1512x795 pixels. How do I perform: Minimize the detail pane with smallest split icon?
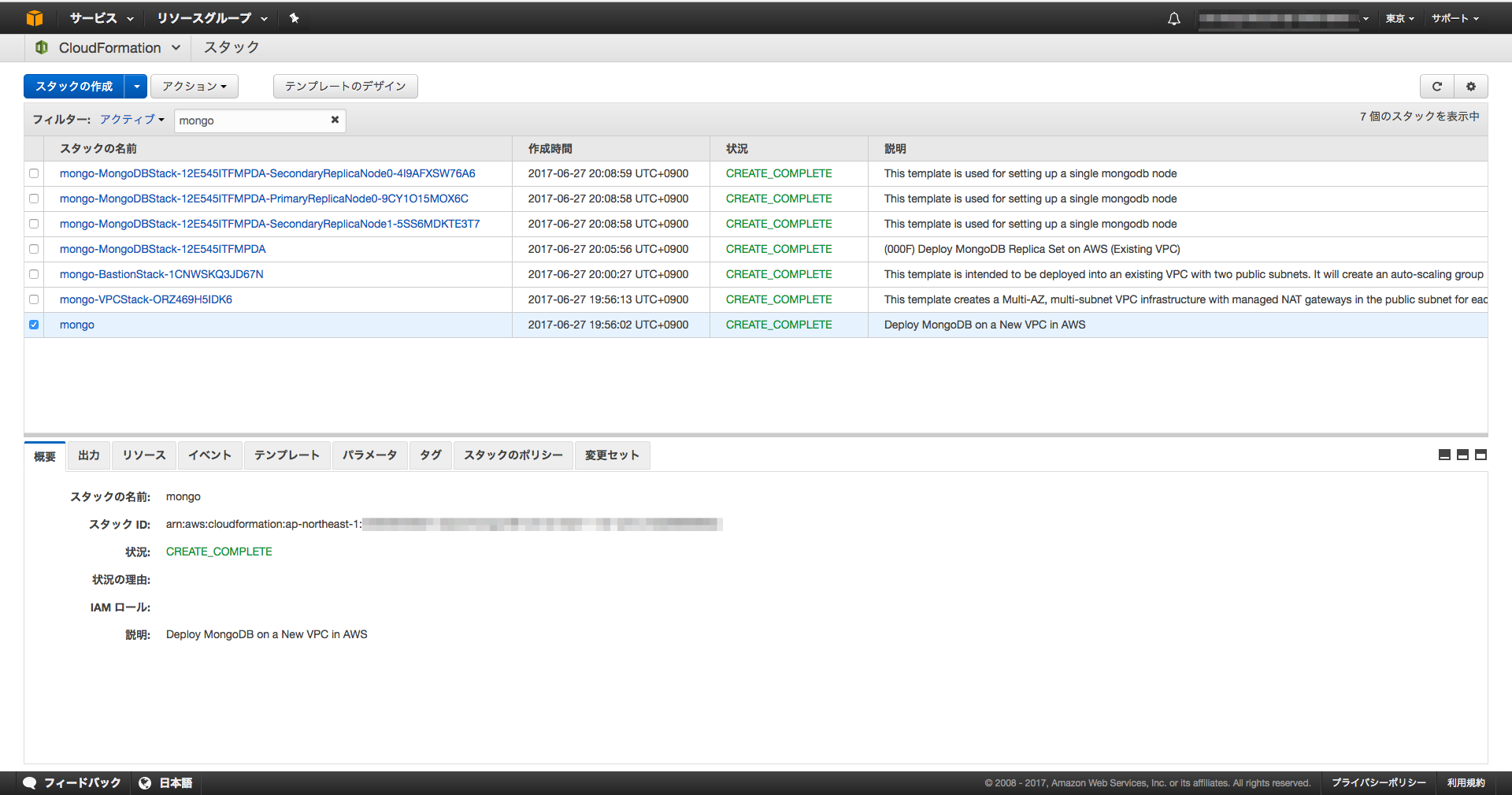[x=1443, y=455]
